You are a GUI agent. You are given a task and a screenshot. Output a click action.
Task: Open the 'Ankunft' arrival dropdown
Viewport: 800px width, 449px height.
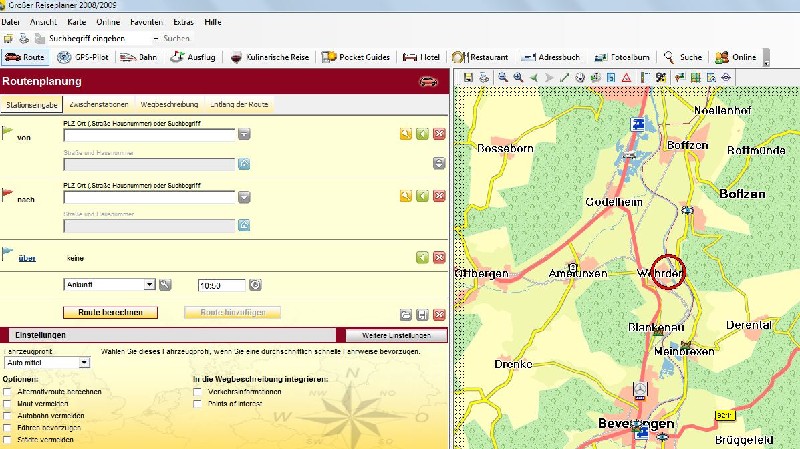click(149, 285)
